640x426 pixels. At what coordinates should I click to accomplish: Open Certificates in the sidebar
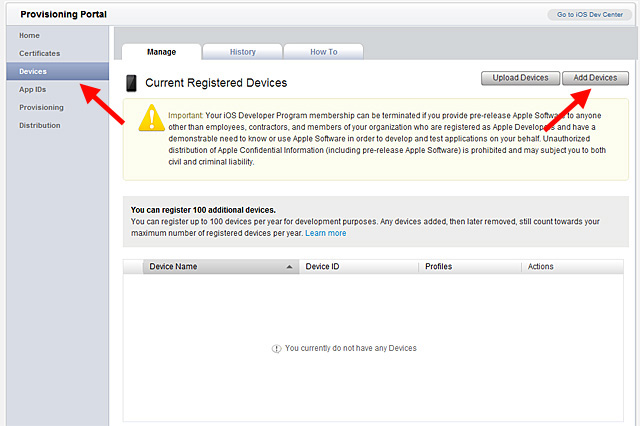(40, 53)
